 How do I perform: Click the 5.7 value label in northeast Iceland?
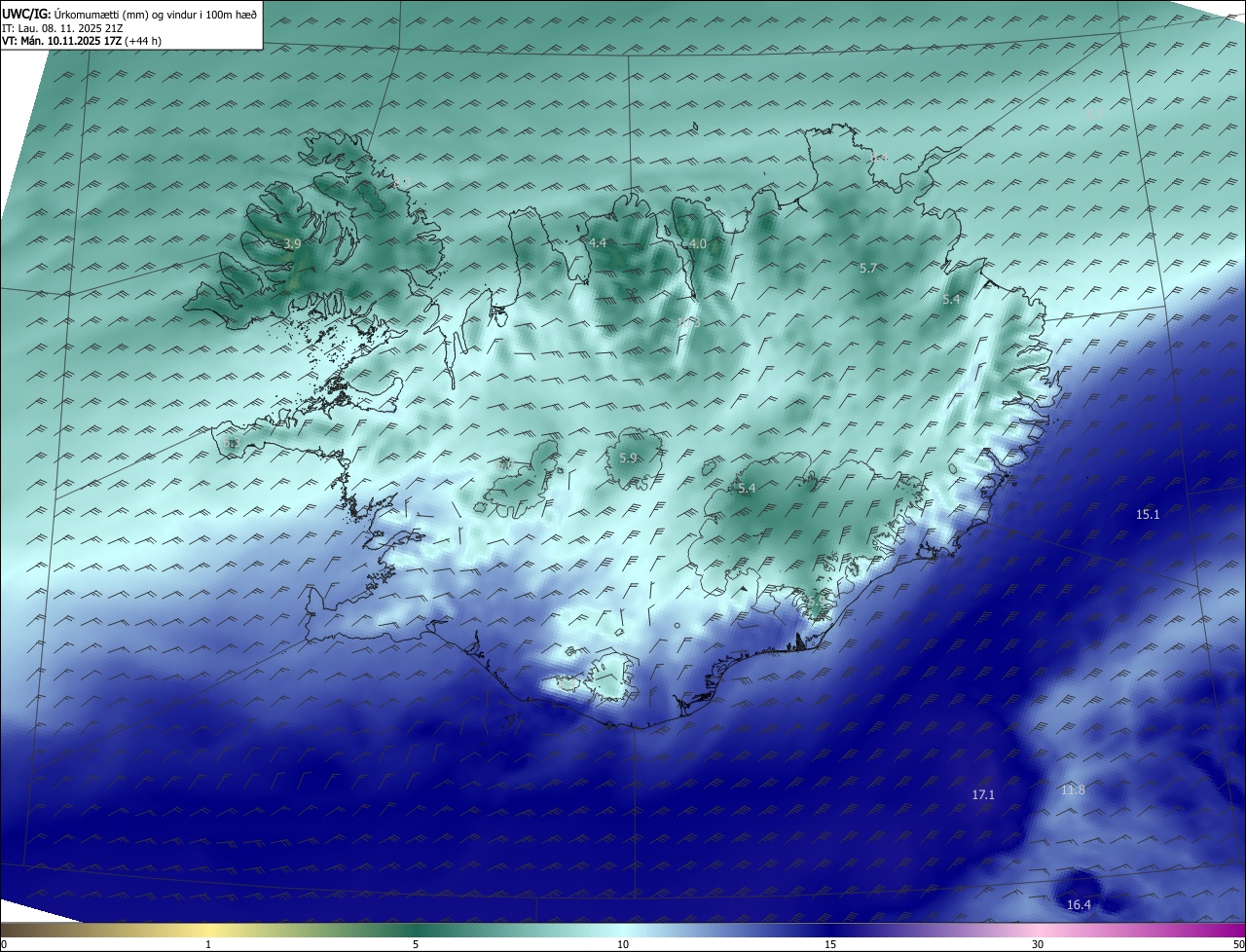point(869,268)
